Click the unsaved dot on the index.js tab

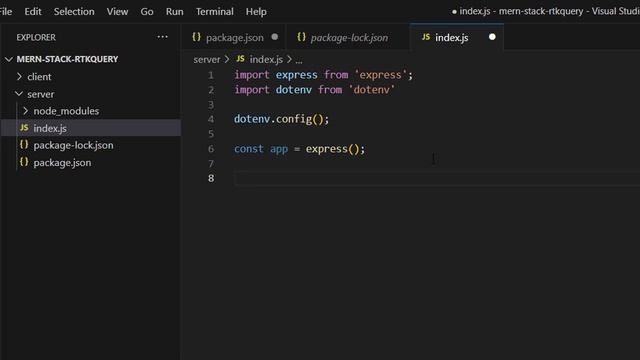[492, 37]
